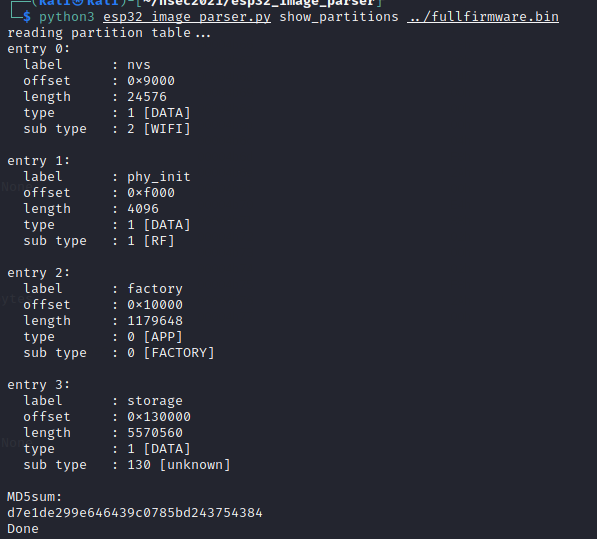Click the '2 [WIFI]' sub type value
Image resolution: width=597 pixels, height=539 pixels.
pos(159,129)
